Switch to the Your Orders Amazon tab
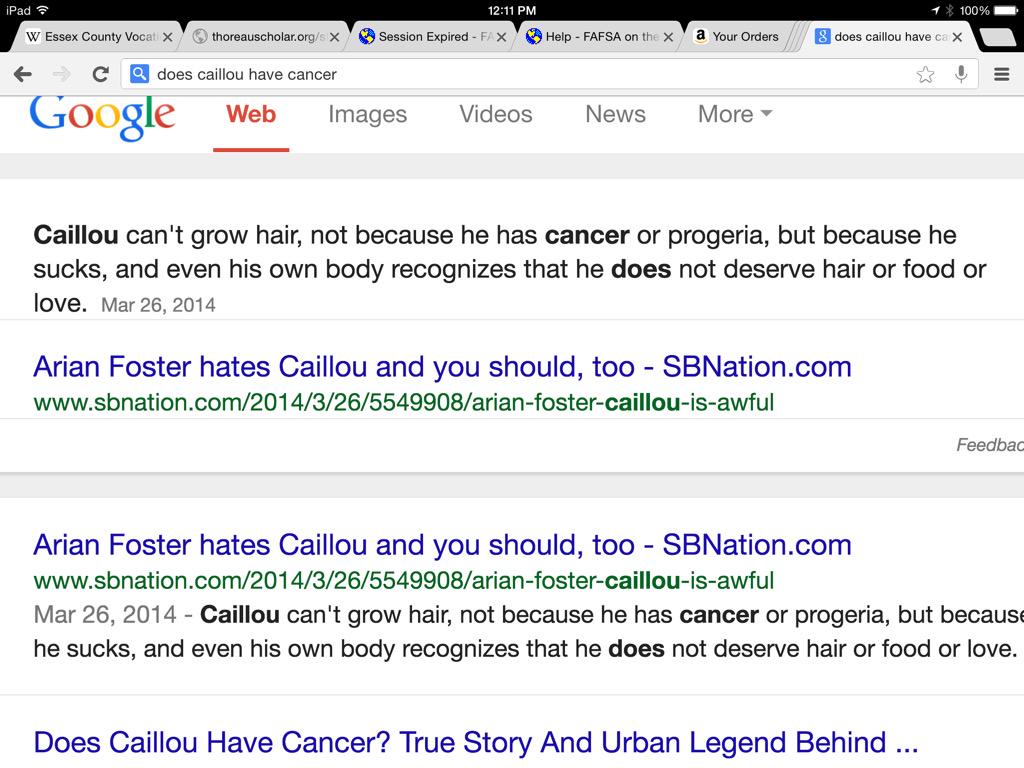Screen dimensions: 1024x768 (x=738, y=37)
